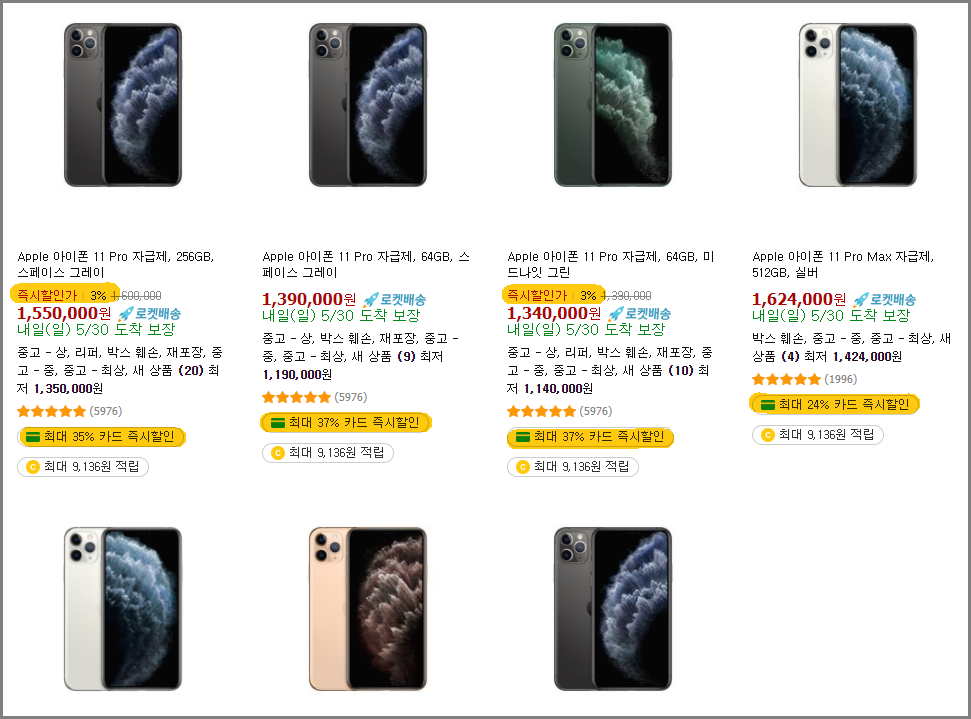Click the 로켓배송 rocket icon beside 1,624,000원

860,300
